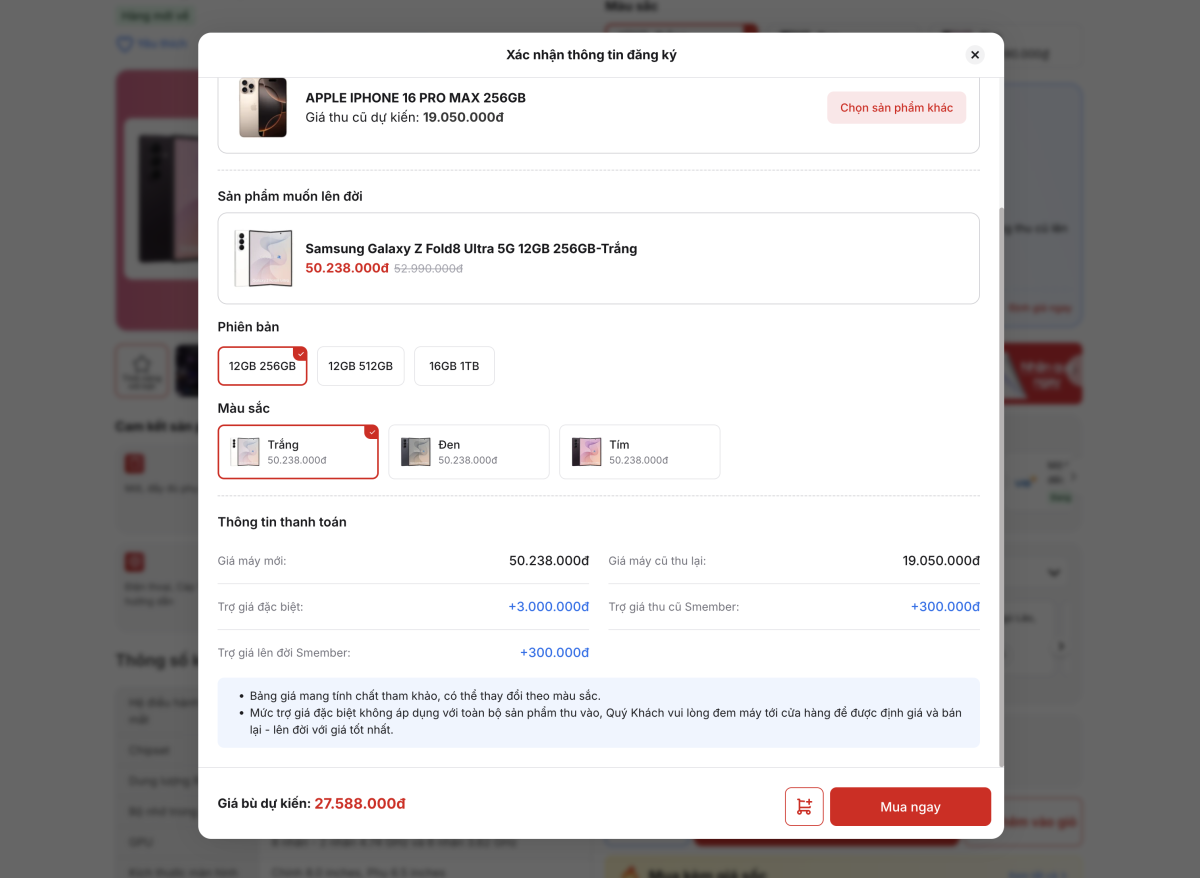Click the Trợ giá đặc biệt value +3.000.000đ
Screen dimensions: 1200x878
coord(549,607)
